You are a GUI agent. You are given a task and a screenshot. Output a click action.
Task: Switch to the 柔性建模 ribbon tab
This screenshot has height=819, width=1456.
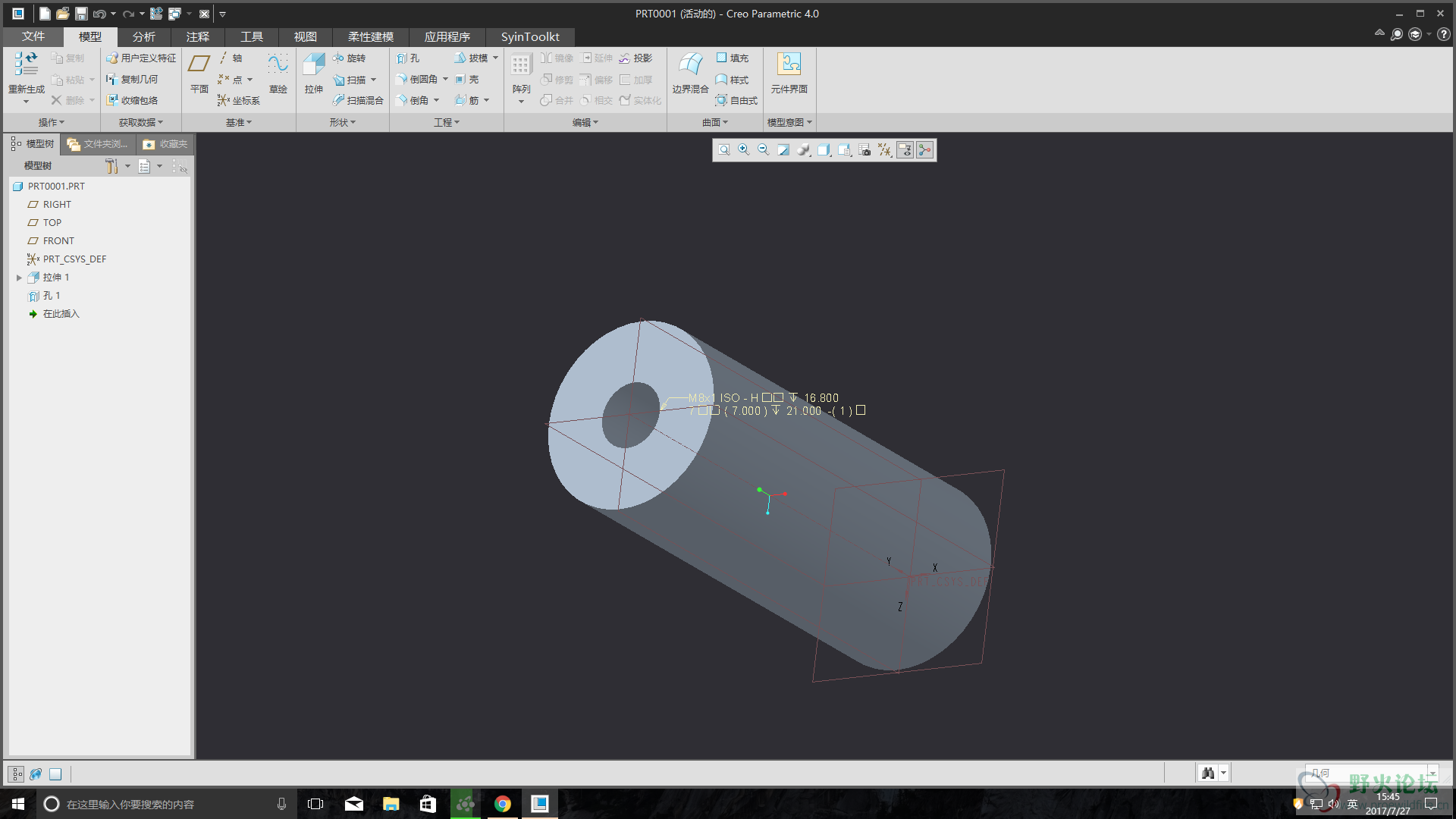coord(370,36)
